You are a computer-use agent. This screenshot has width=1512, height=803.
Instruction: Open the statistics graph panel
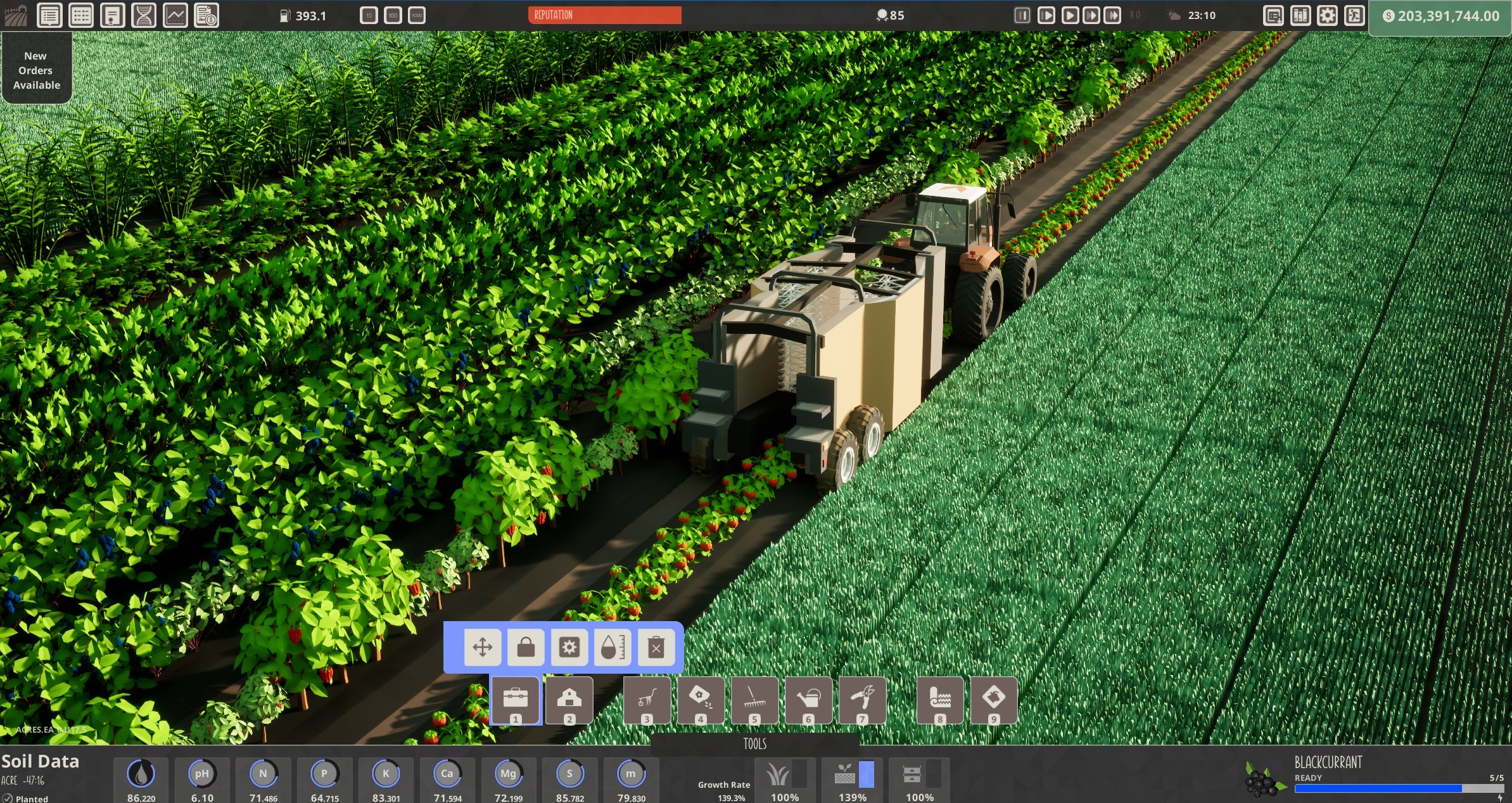click(x=176, y=15)
